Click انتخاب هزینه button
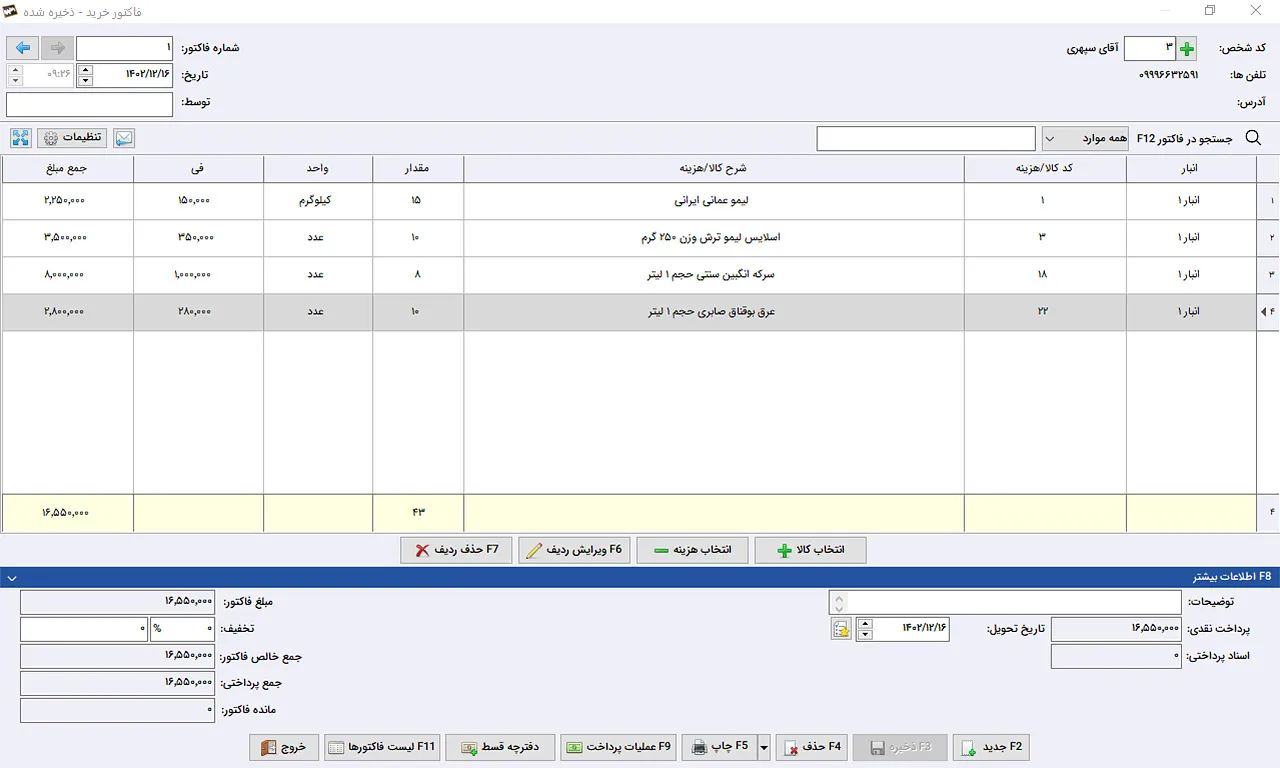This screenshot has width=1280, height=768. pyautogui.click(x=692, y=550)
